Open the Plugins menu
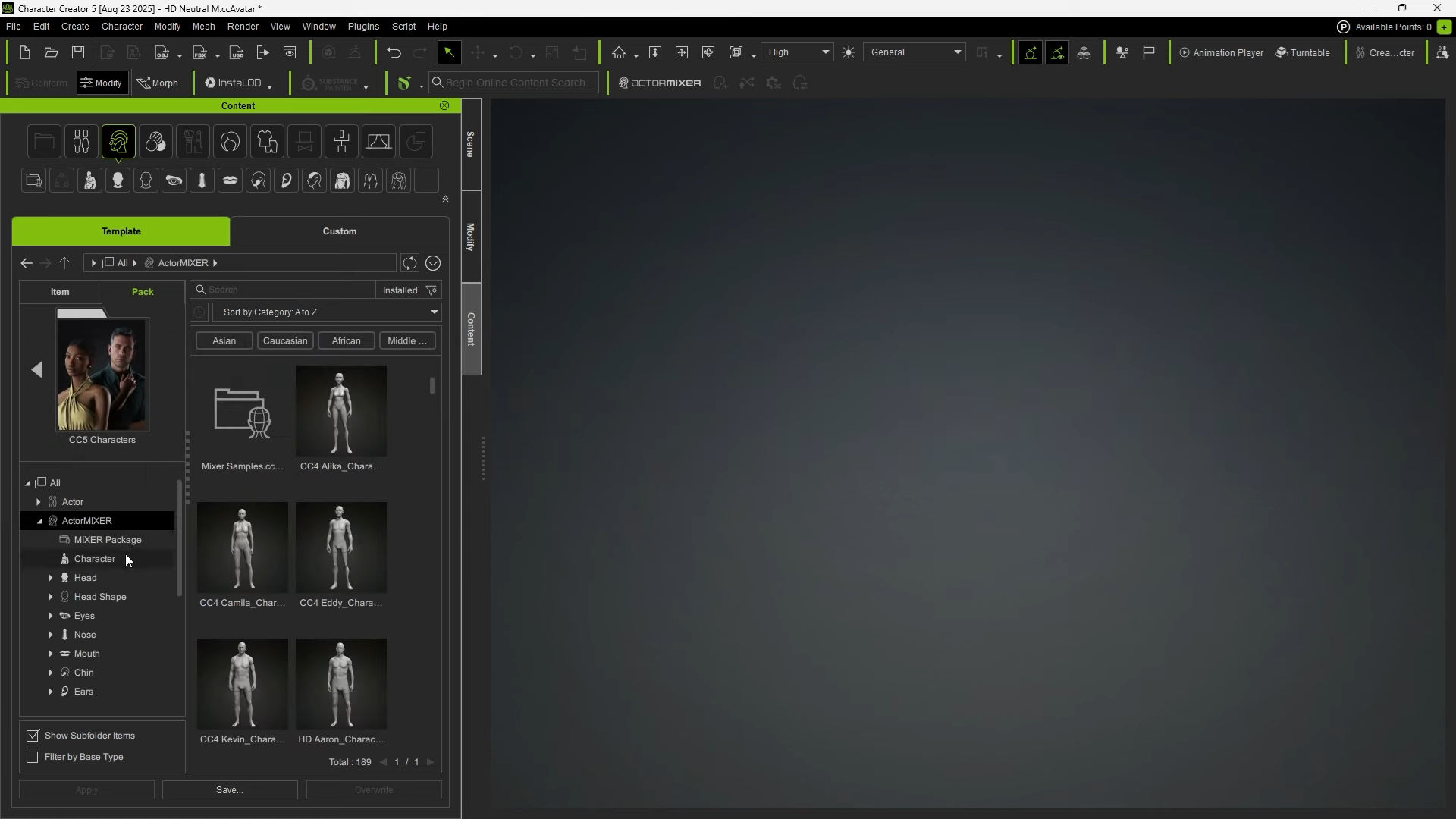This screenshot has width=1456, height=819. pyautogui.click(x=363, y=27)
